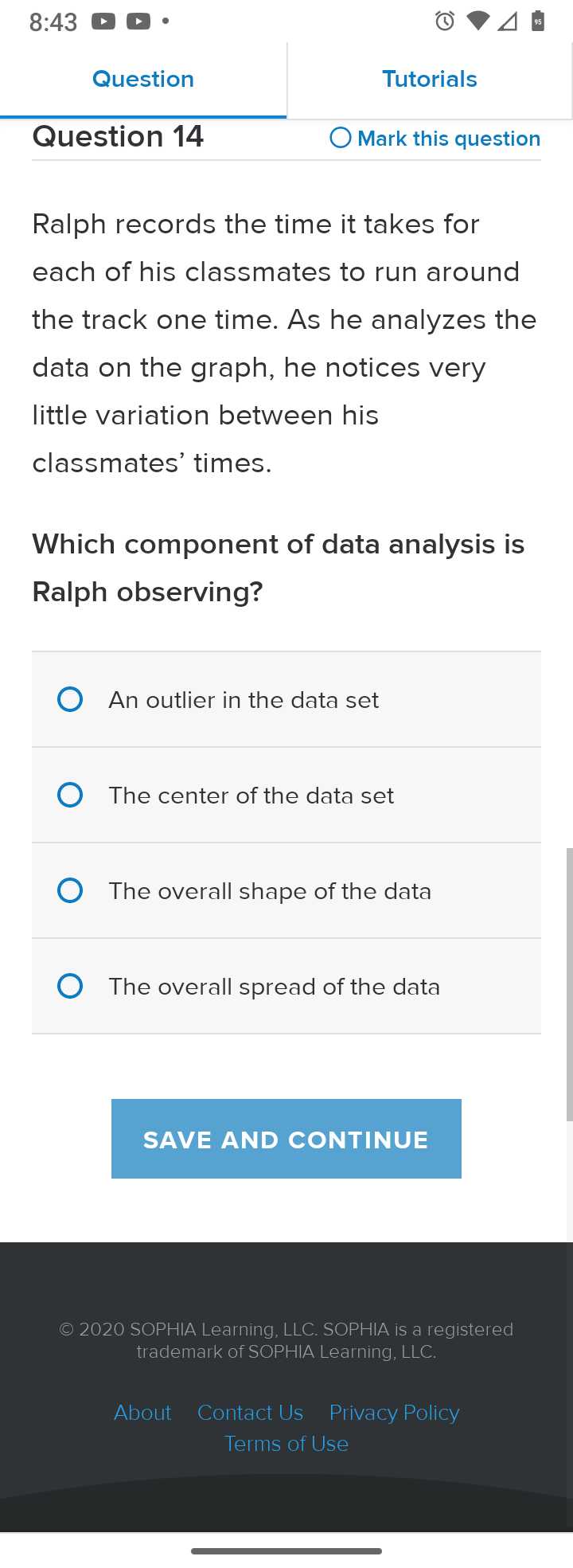Tap the second YouTube notification icon
Viewport: 573px width, 1568px height.
click(x=138, y=22)
